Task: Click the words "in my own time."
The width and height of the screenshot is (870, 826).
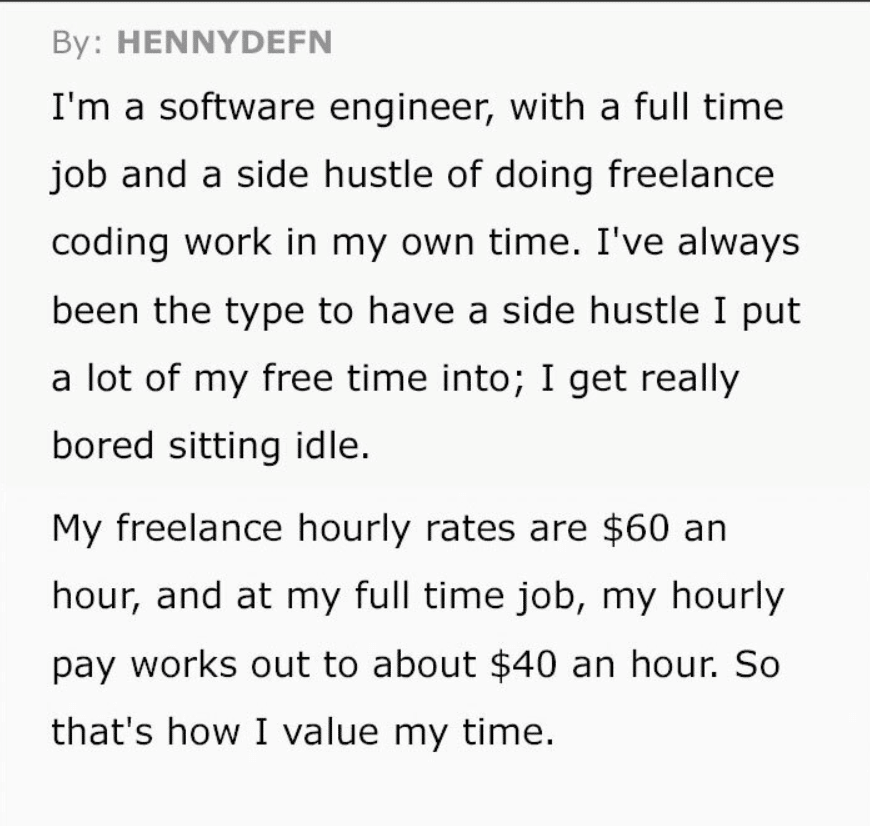Action: pyautogui.click(x=434, y=244)
